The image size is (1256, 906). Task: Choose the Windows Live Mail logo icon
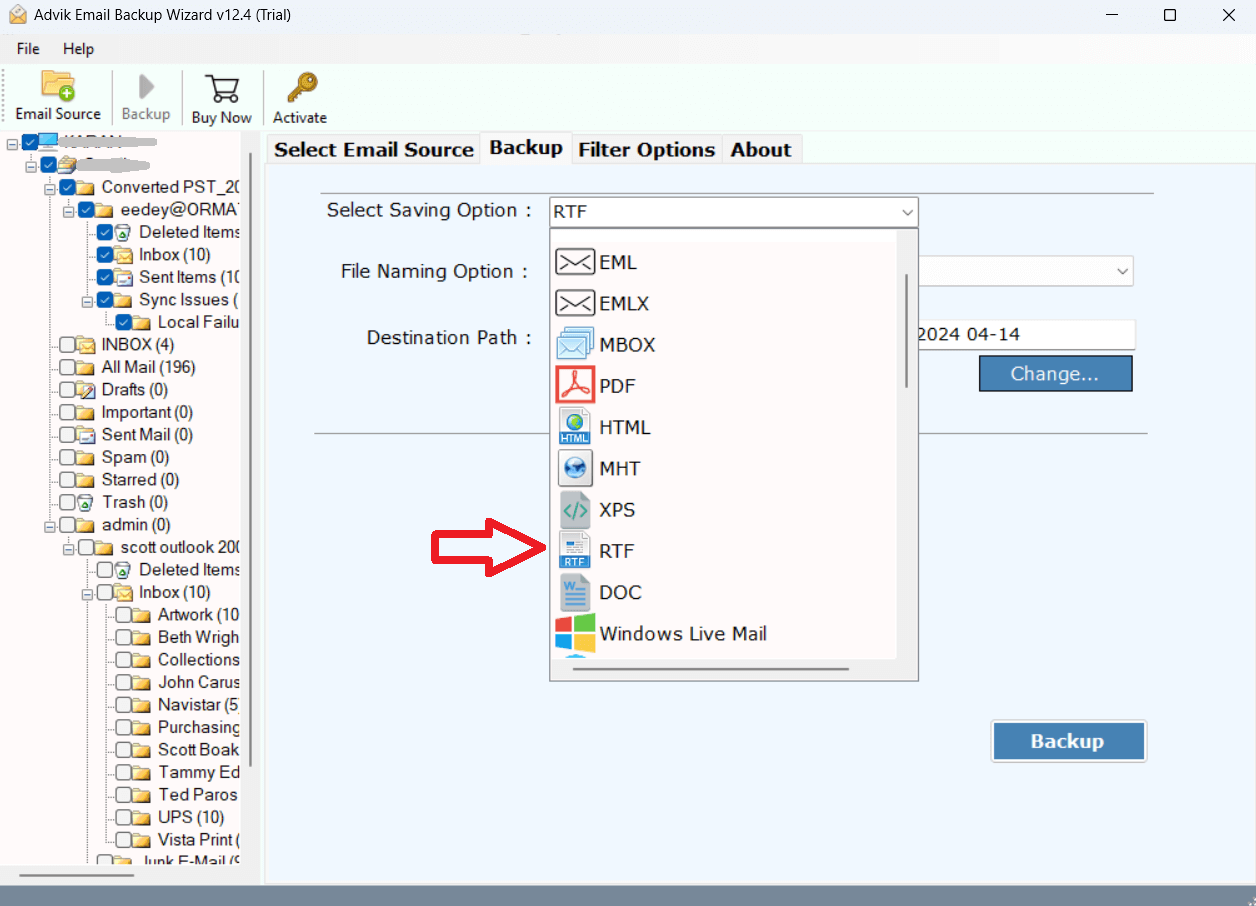575,633
